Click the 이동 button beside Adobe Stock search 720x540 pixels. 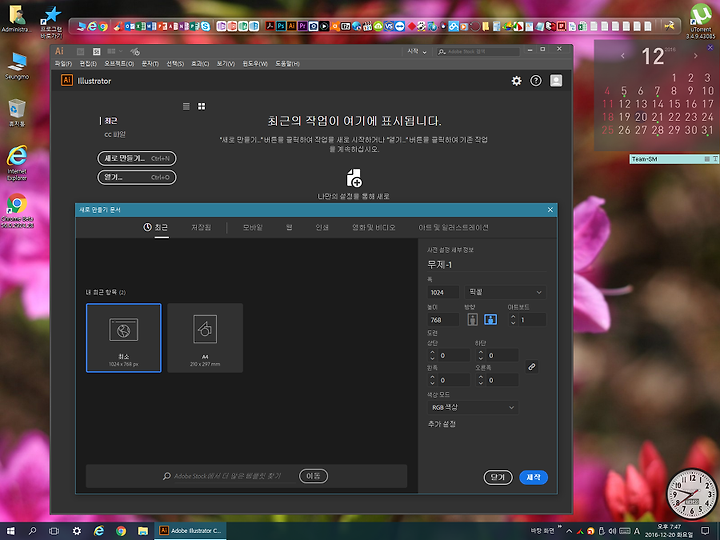pos(313,476)
